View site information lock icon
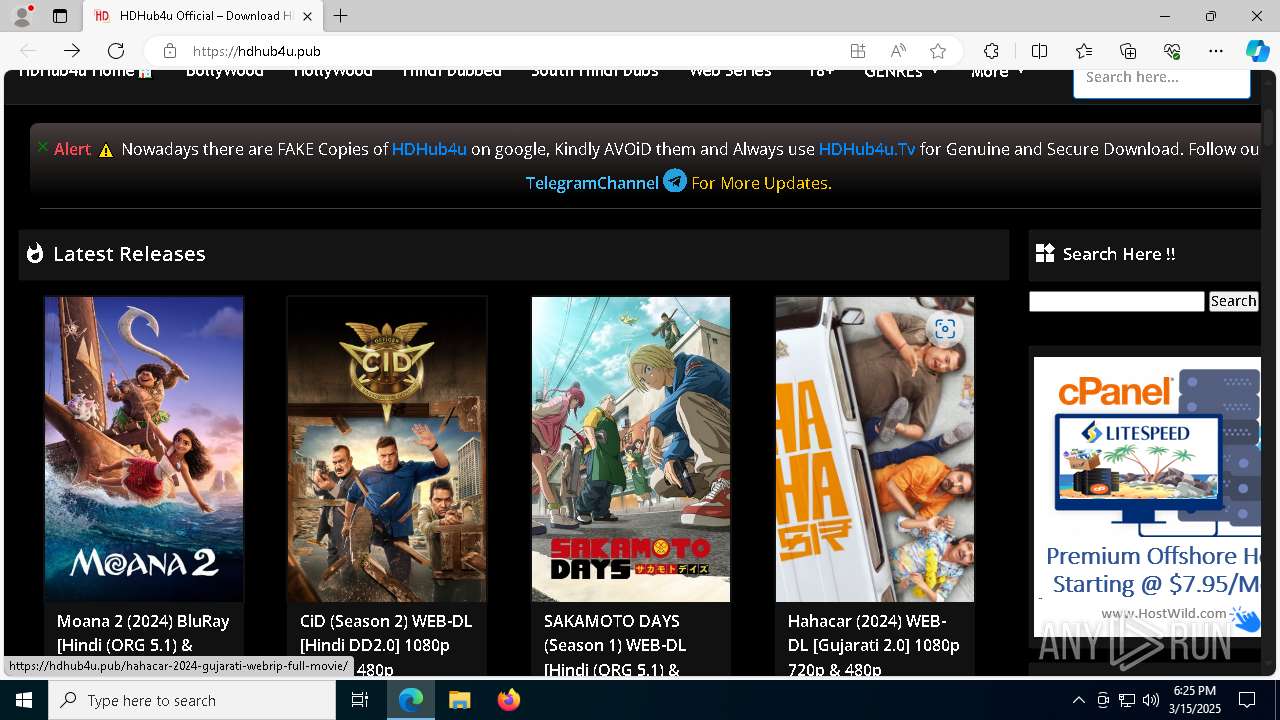 point(170,51)
